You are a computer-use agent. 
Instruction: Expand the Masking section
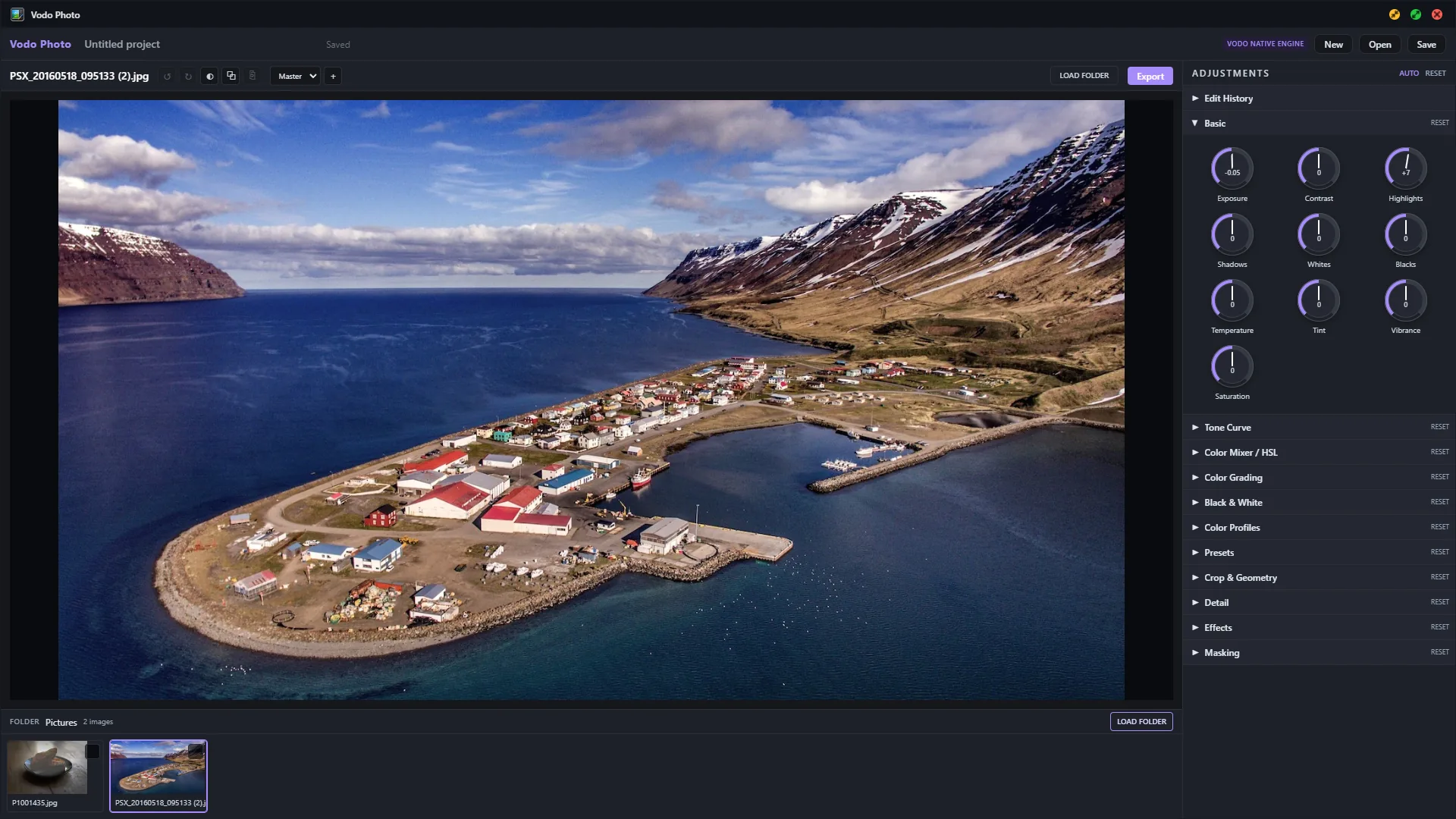(x=1319, y=653)
